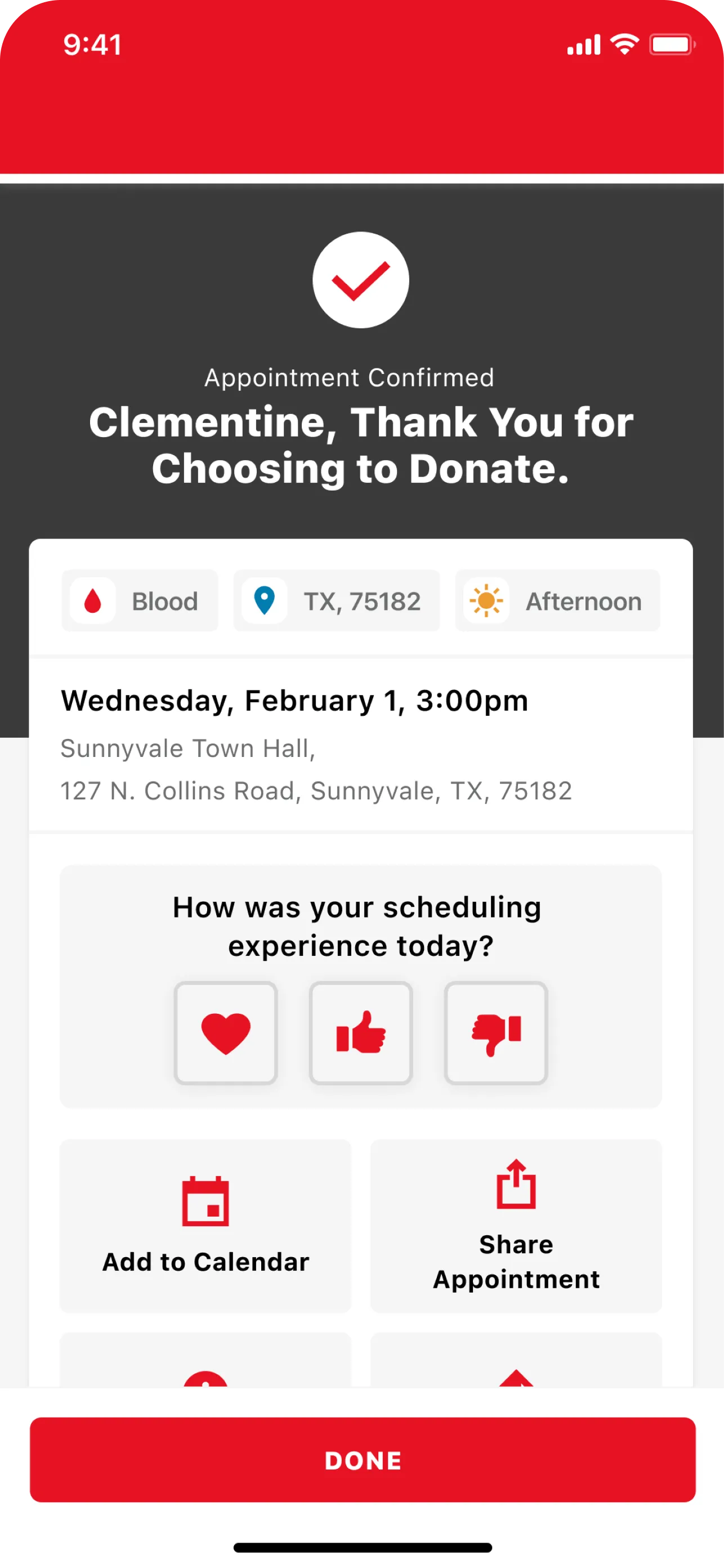Screen dimensions: 724x1568
Task: Click the blue location pin icon
Action: pos(264,601)
